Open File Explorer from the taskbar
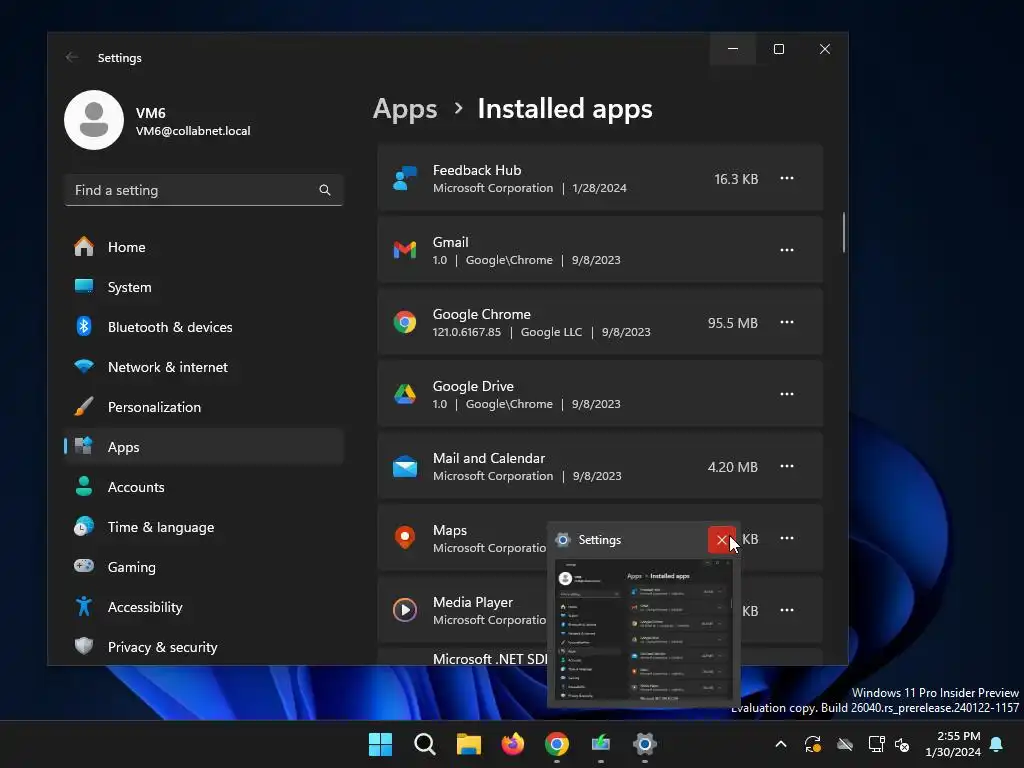Image resolution: width=1024 pixels, height=768 pixels. tap(468, 744)
